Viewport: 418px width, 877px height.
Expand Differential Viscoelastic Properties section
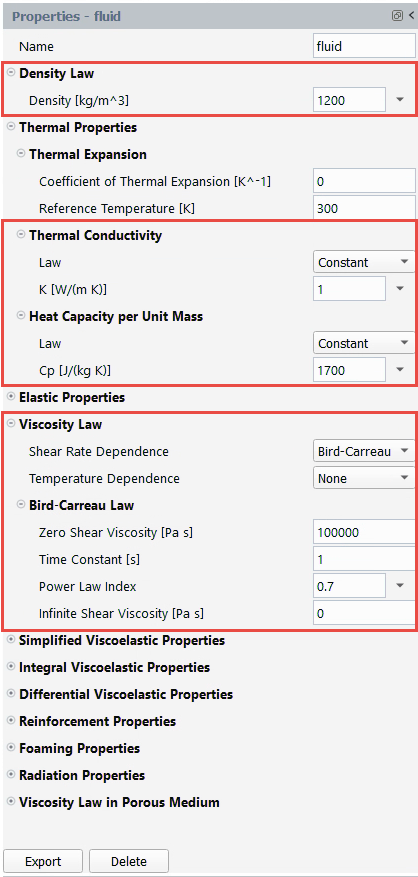coord(11,694)
